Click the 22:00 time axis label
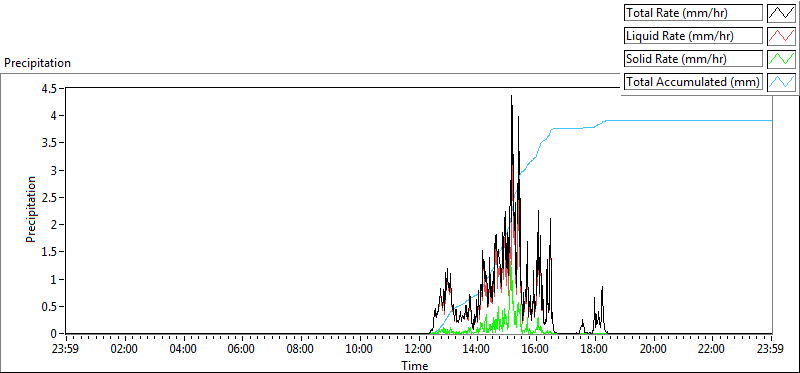This screenshot has width=800, height=373. 712,349
